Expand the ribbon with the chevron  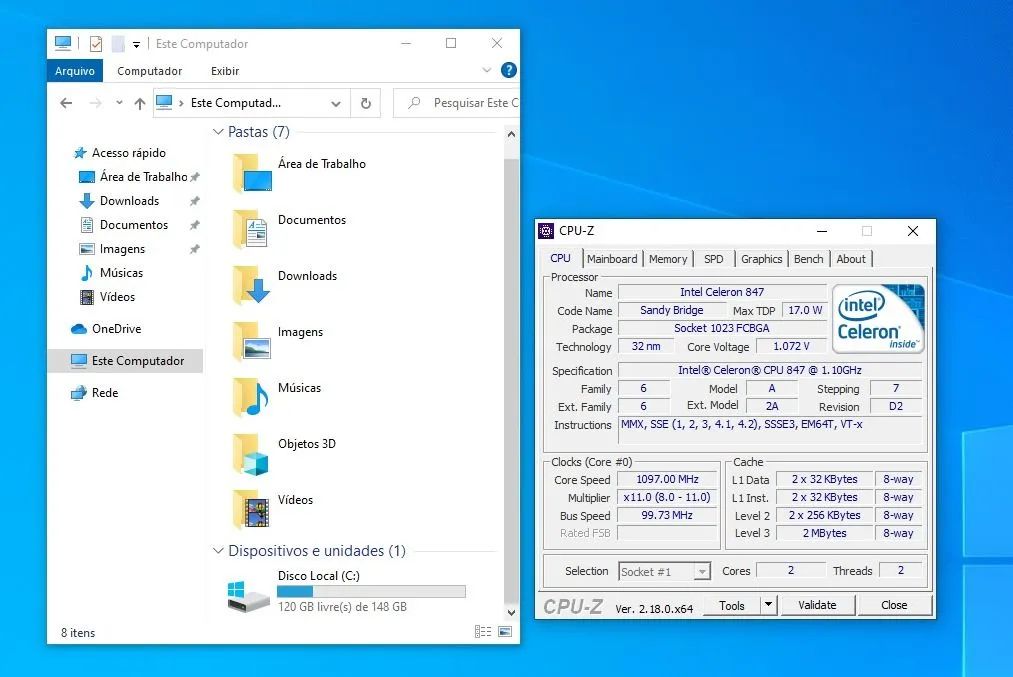coord(486,70)
